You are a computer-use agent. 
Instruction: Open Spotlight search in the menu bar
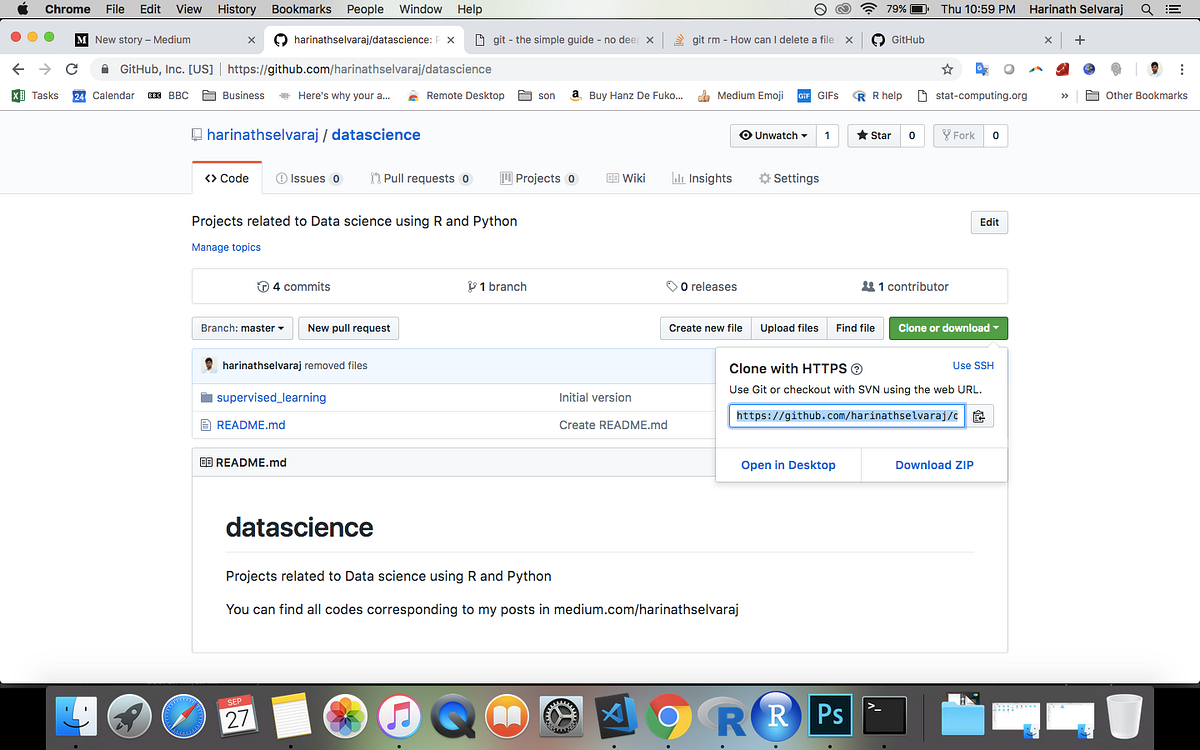coord(1146,9)
